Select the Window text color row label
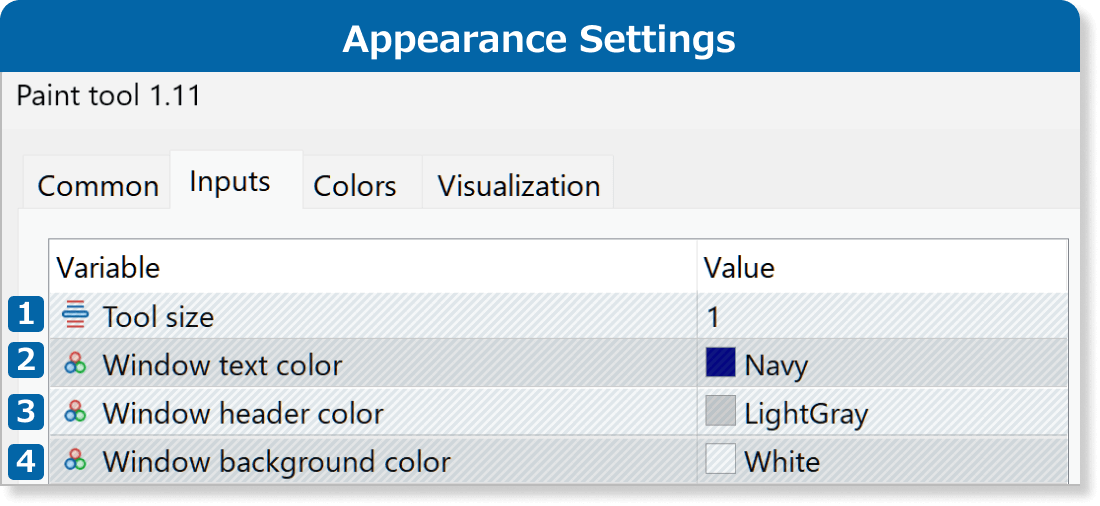The width and height of the screenshot is (1100, 506). pyautogui.click(x=222, y=365)
